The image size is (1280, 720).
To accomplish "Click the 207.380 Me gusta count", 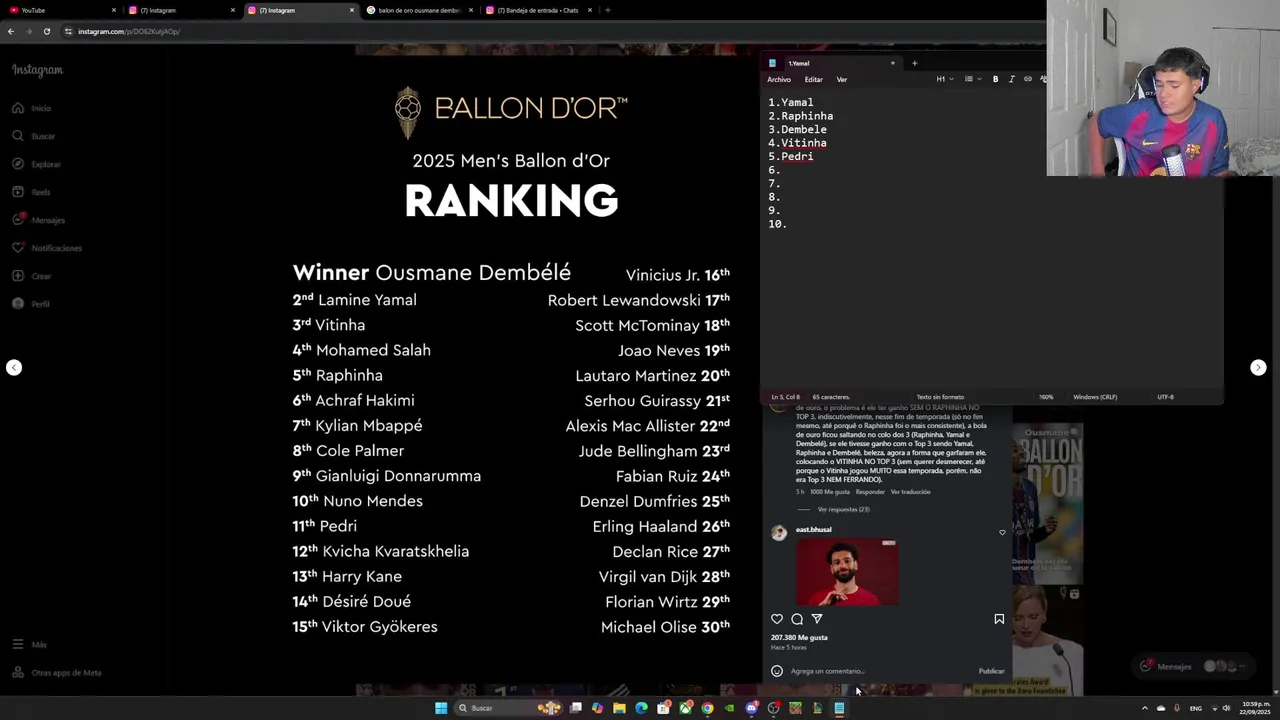I will (x=799, y=637).
